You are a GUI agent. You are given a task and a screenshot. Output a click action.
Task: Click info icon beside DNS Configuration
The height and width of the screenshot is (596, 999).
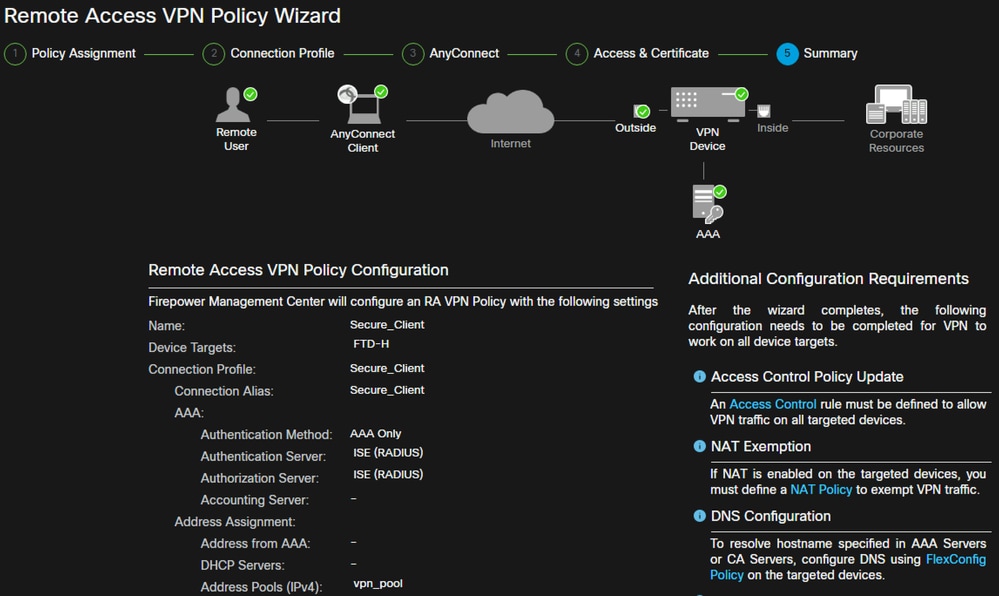pyautogui.click(x=700, y=516)
